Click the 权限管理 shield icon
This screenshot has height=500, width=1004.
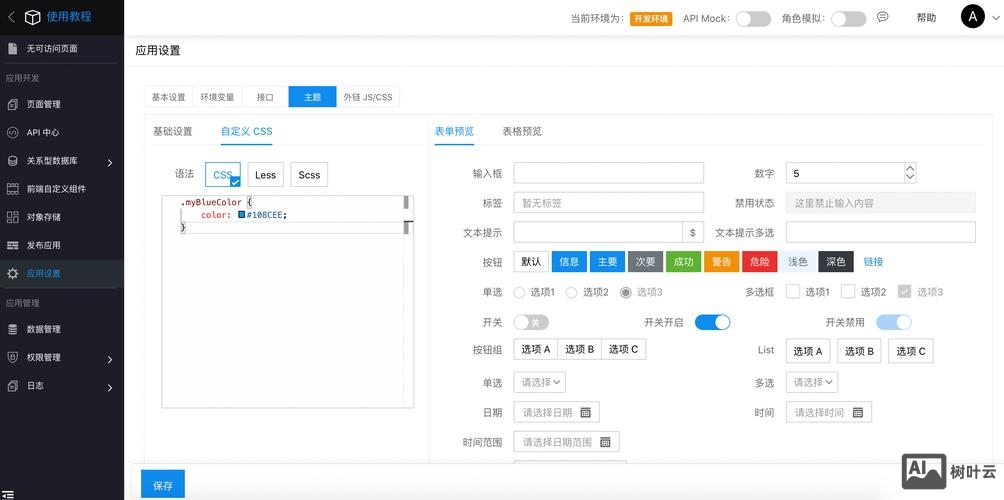pos(13,357)
